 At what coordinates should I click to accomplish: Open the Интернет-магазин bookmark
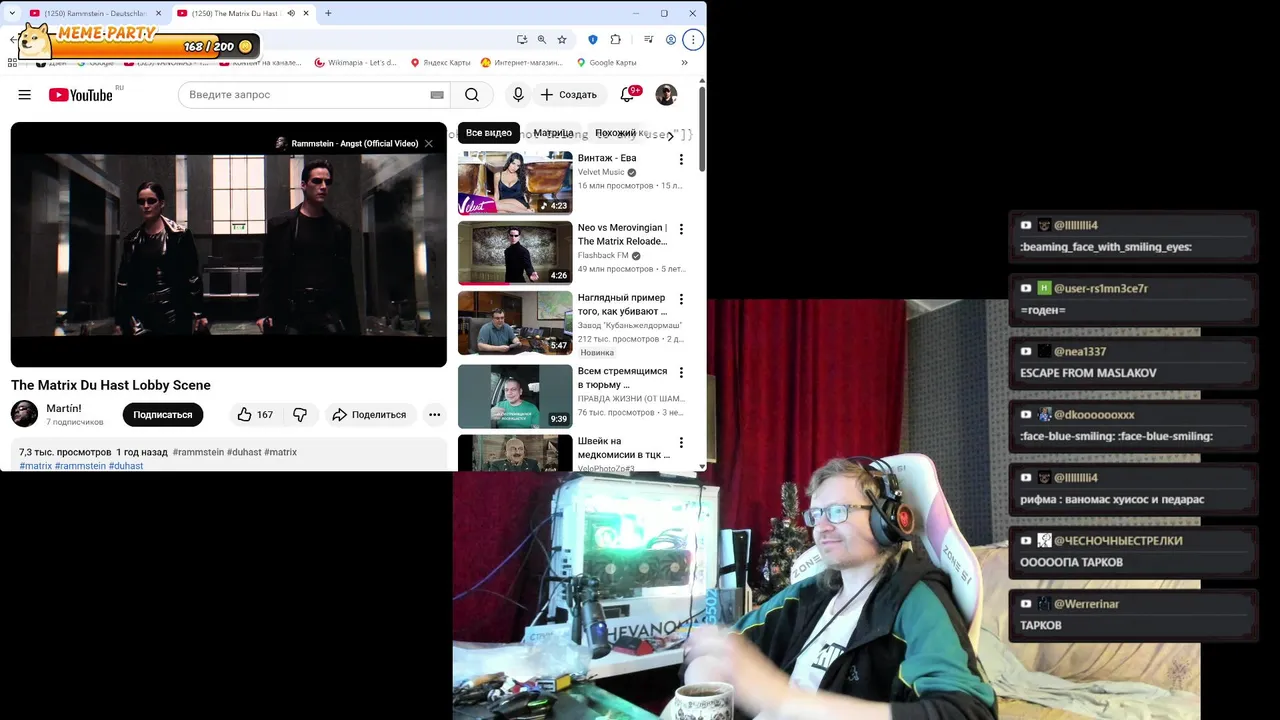pos(521,62)
